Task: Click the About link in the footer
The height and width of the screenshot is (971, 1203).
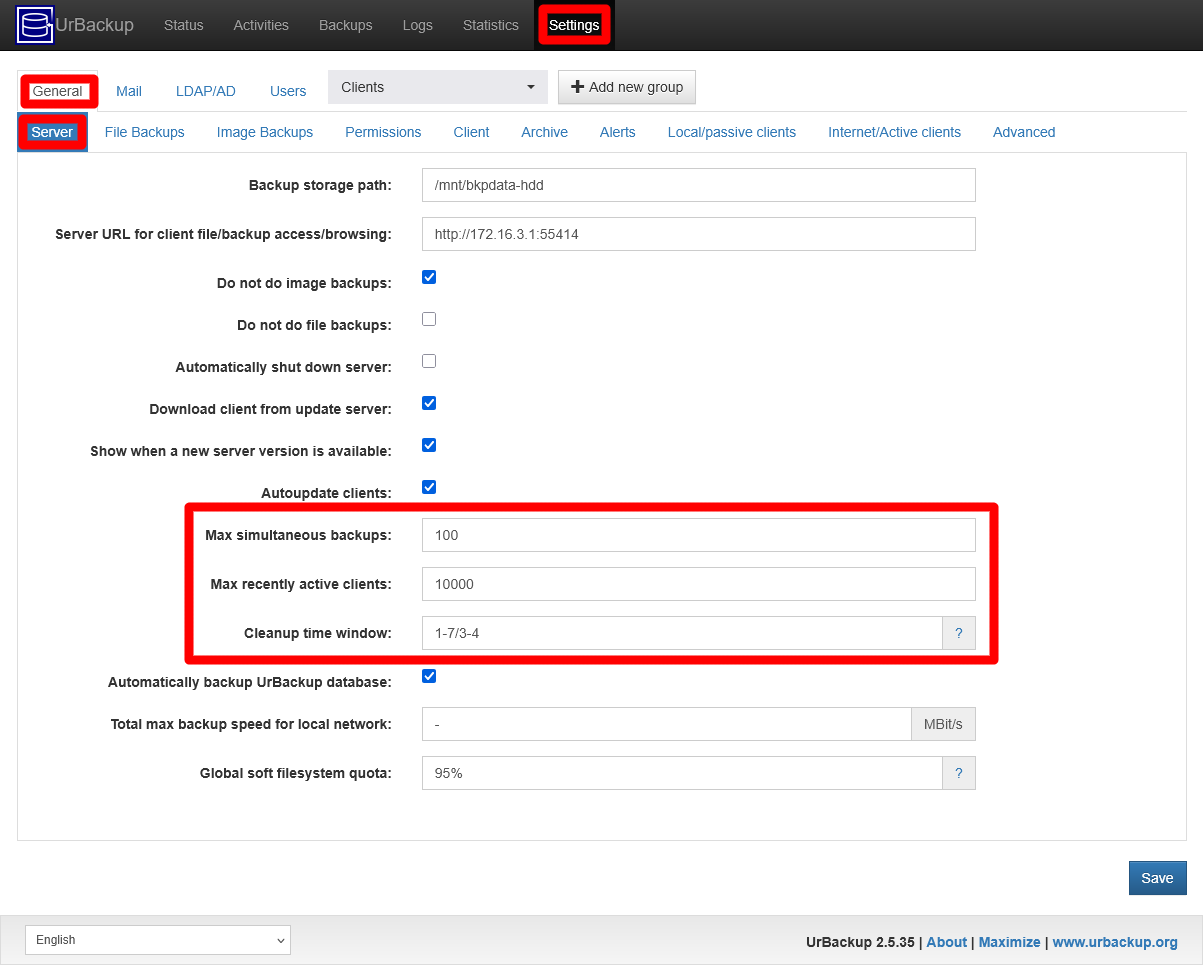Action: click(x=946, y=942)
